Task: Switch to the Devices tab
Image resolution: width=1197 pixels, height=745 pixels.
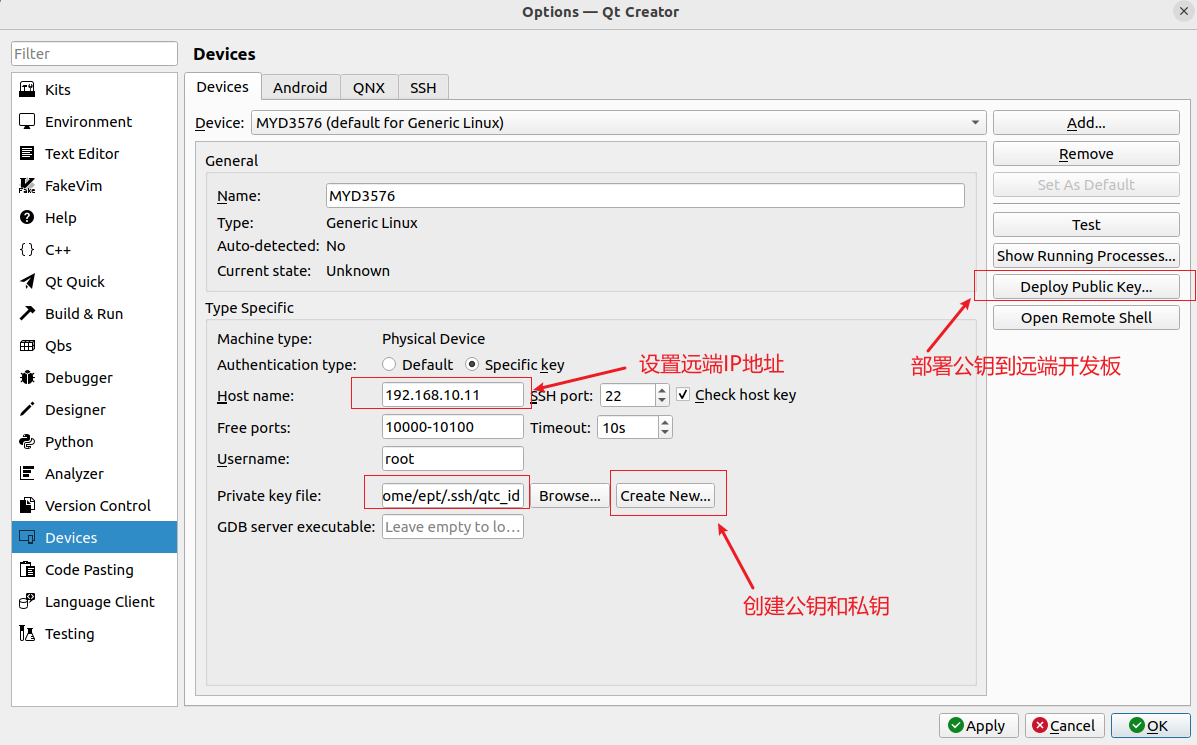Action: pyautogui.click(x=222, y=87)
